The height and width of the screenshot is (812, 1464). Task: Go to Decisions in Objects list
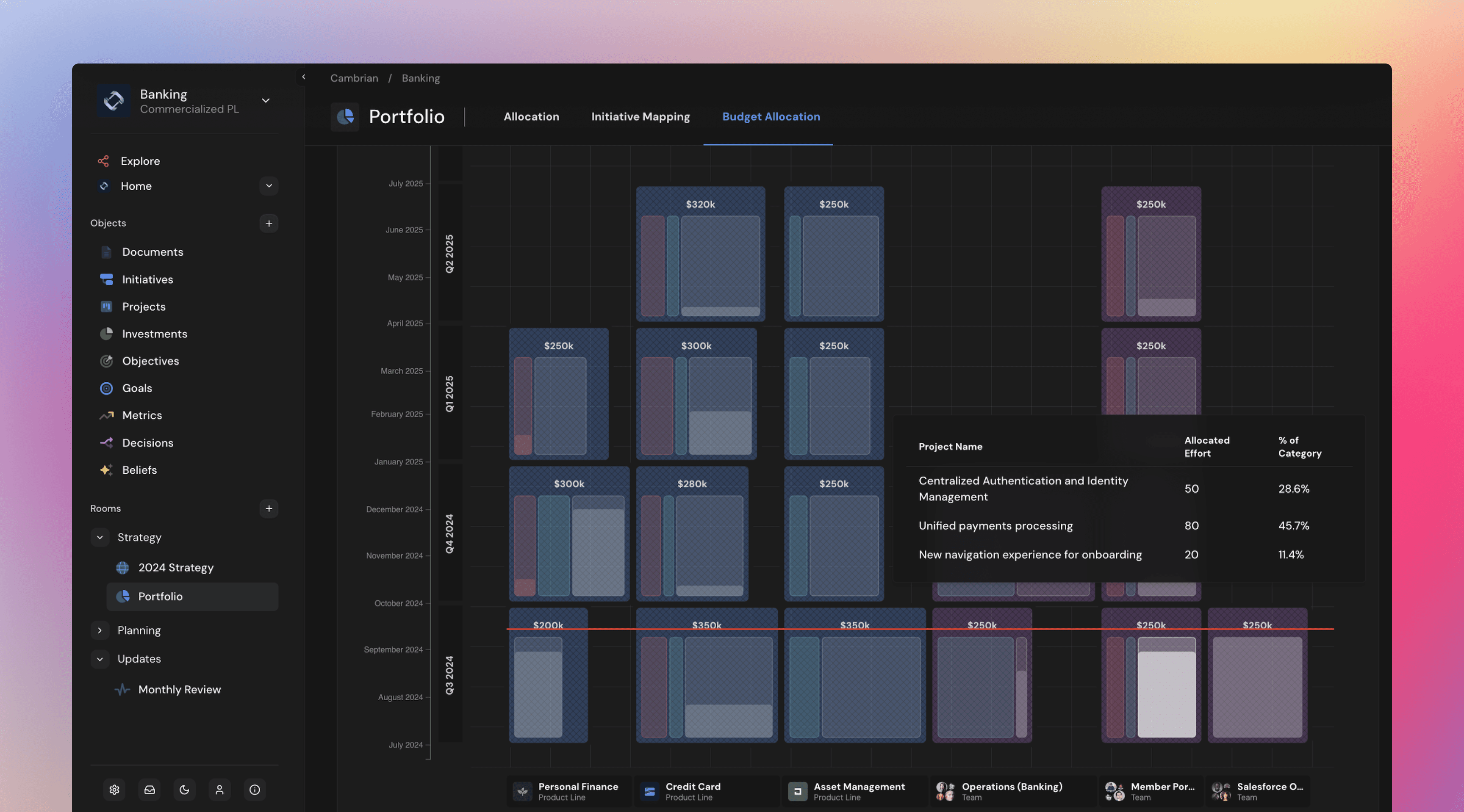(x=147, y=443)
